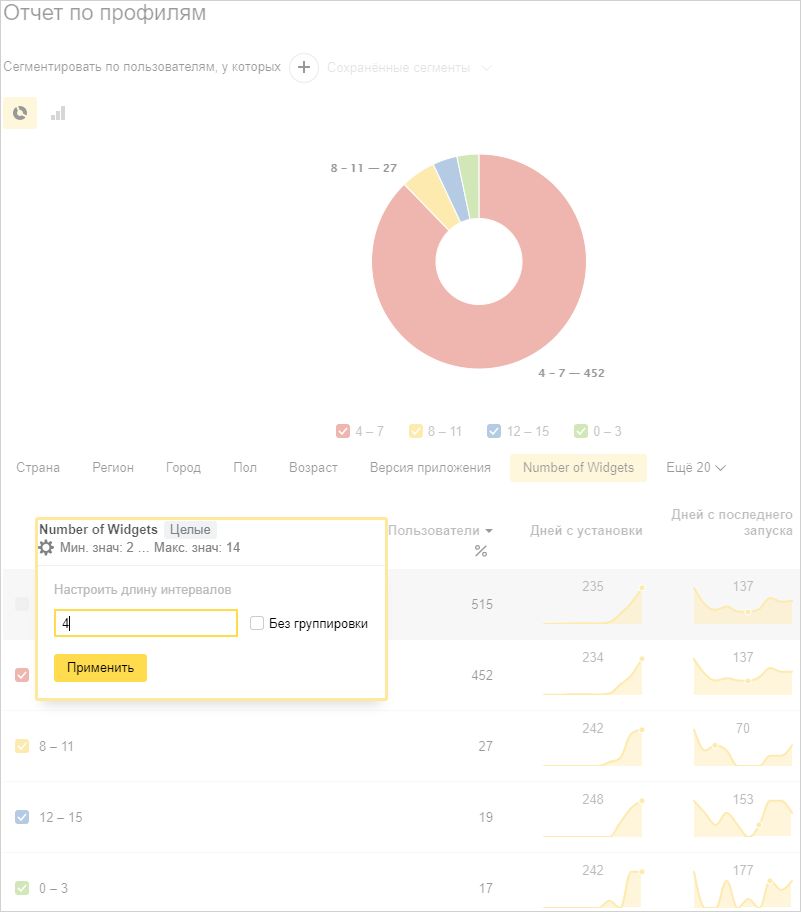This screenshot has width=801, height=912.
Task: Click the users value 19
Action: 486,817
